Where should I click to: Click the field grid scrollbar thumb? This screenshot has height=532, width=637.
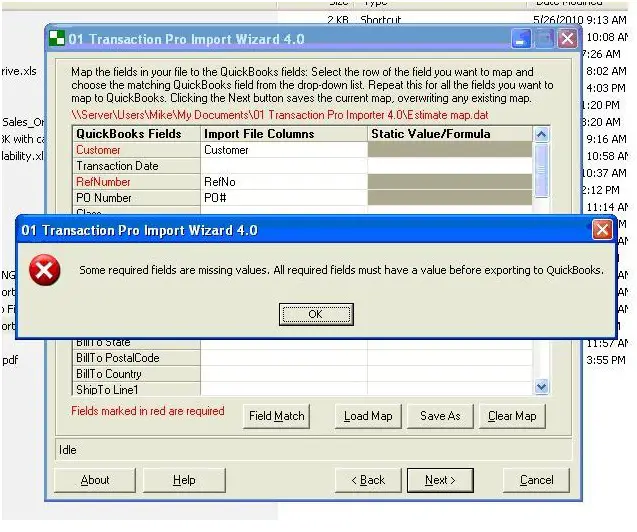(x=541, y=171)
